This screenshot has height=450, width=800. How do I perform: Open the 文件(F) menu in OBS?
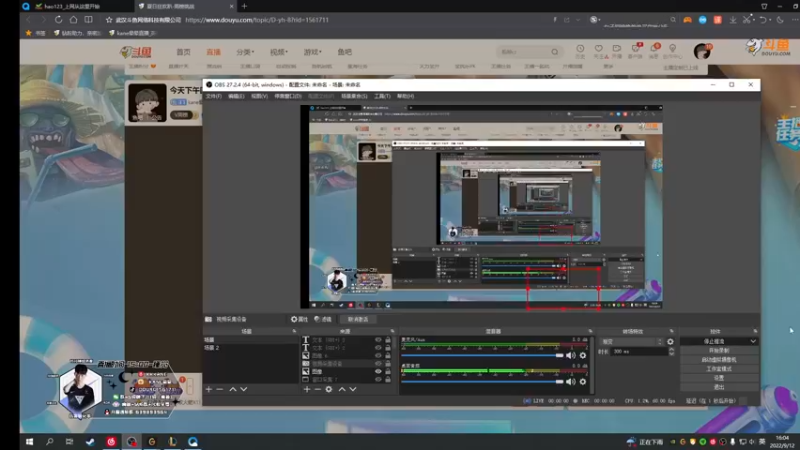tap(214, 96)
